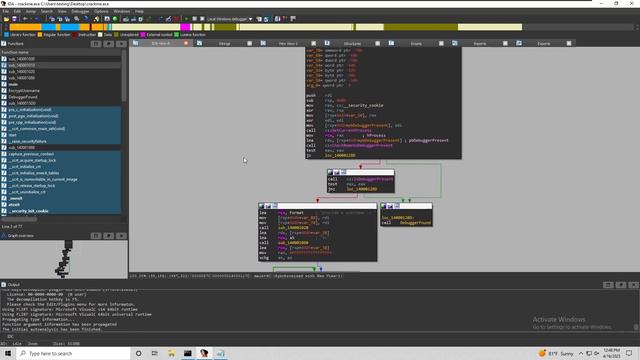Show hidden system tray icons chevron

click(581, 353)
